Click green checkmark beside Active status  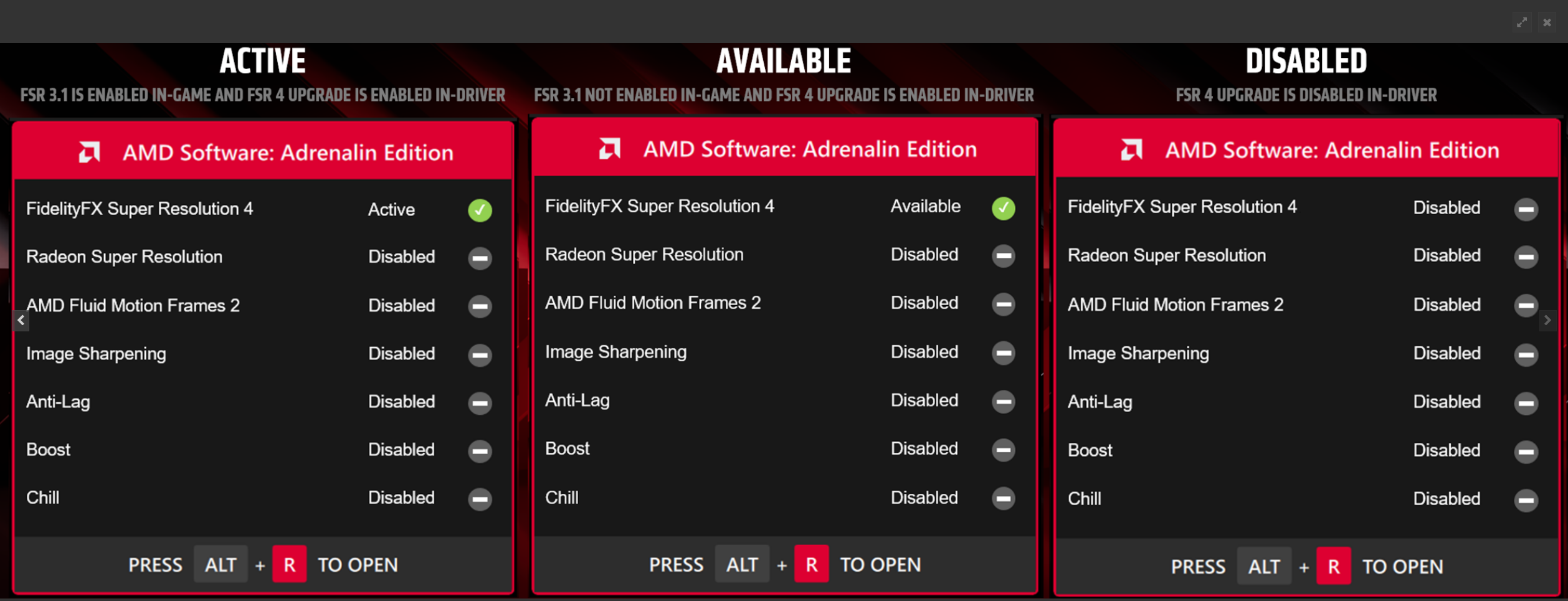[x=480, y=210]
